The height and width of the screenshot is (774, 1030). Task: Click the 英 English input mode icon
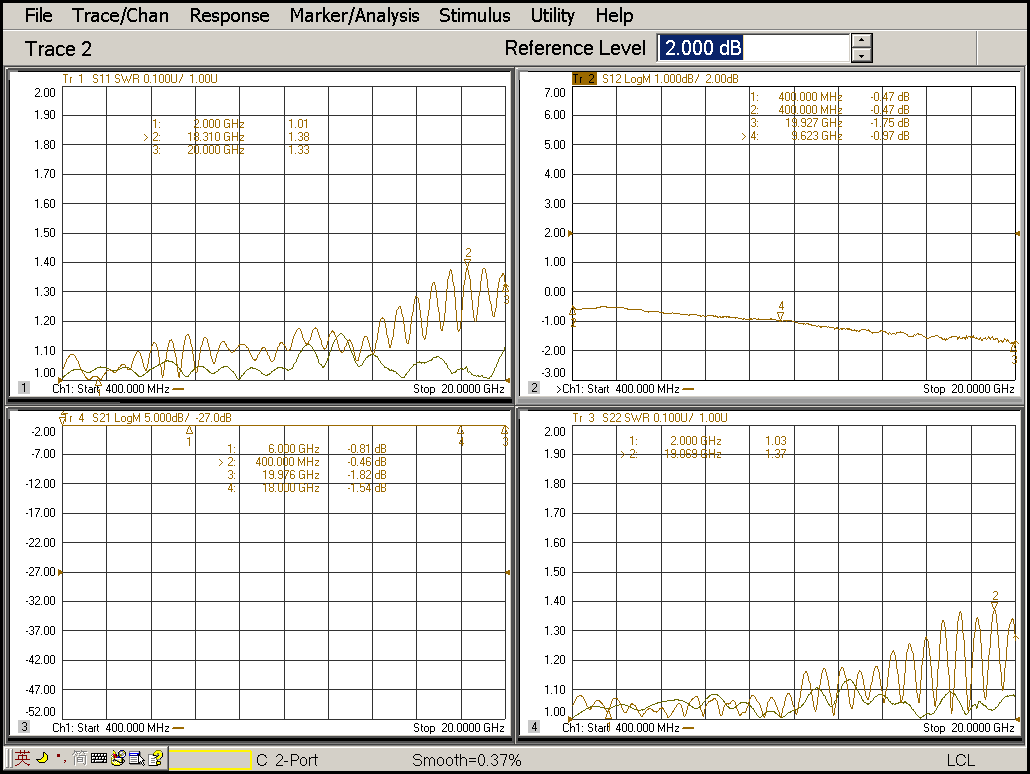click(22, 758)
